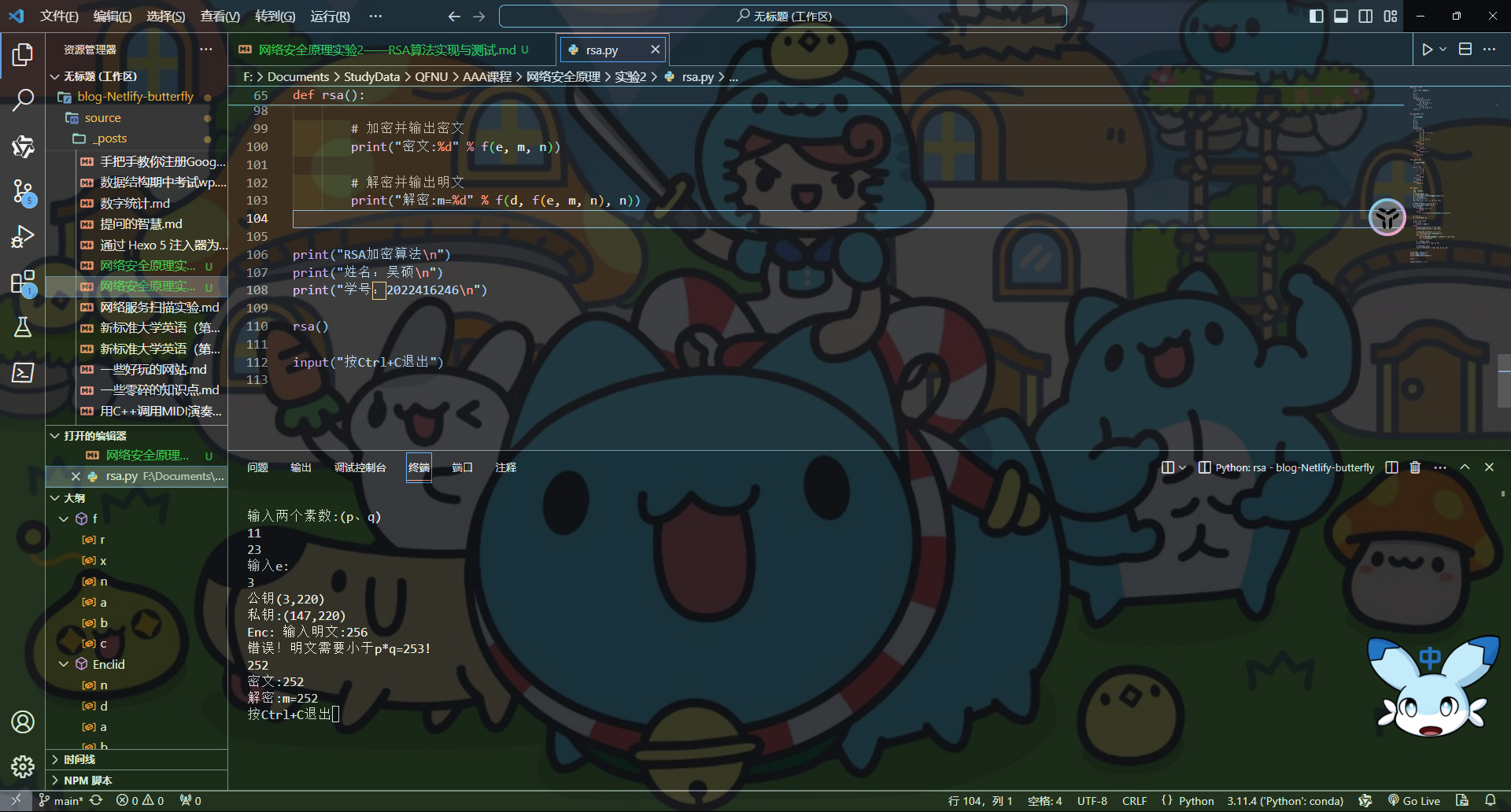Viewport: 1511px width, 812px height.
Task: Open 网络服务扫描实验.md in explorer
Action: click(x=159, y=307)
